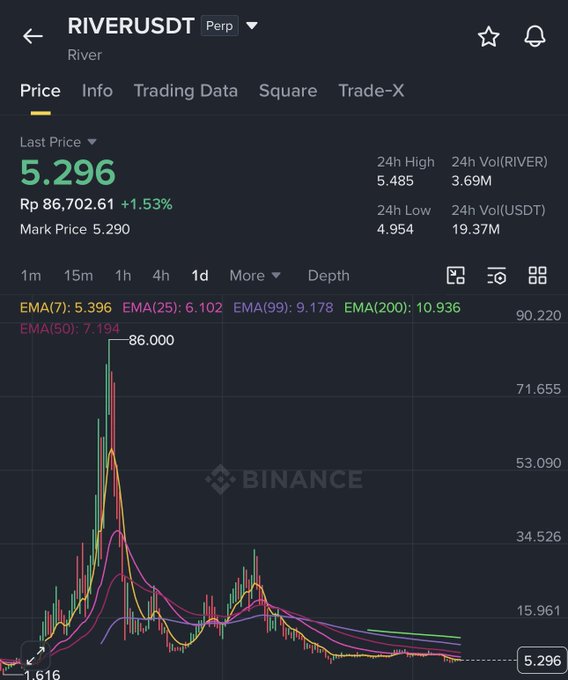Tap the EMA(200): 10.936 indicator label

(402, 307)
